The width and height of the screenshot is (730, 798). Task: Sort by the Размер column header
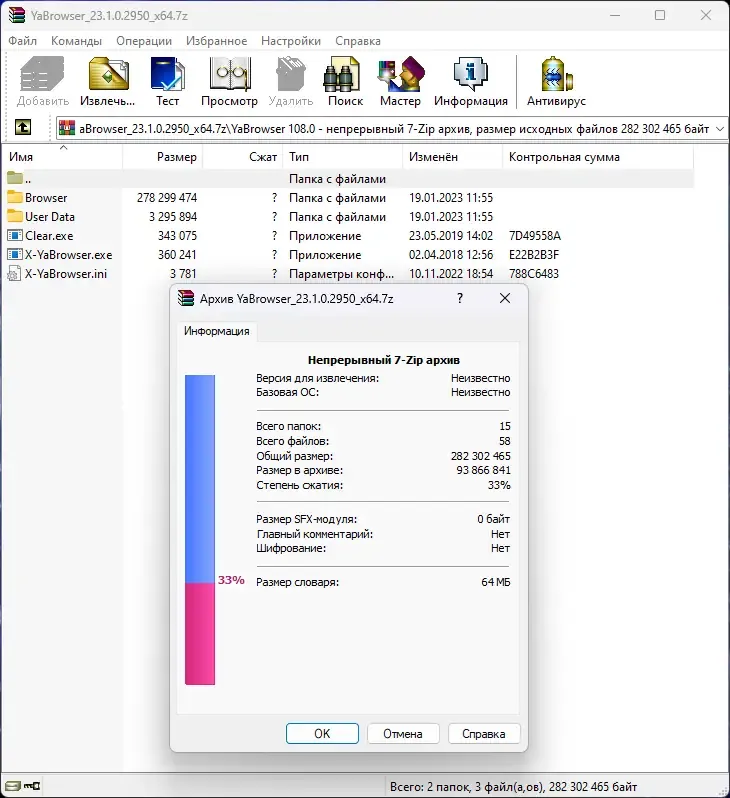[x=163, y=157]
